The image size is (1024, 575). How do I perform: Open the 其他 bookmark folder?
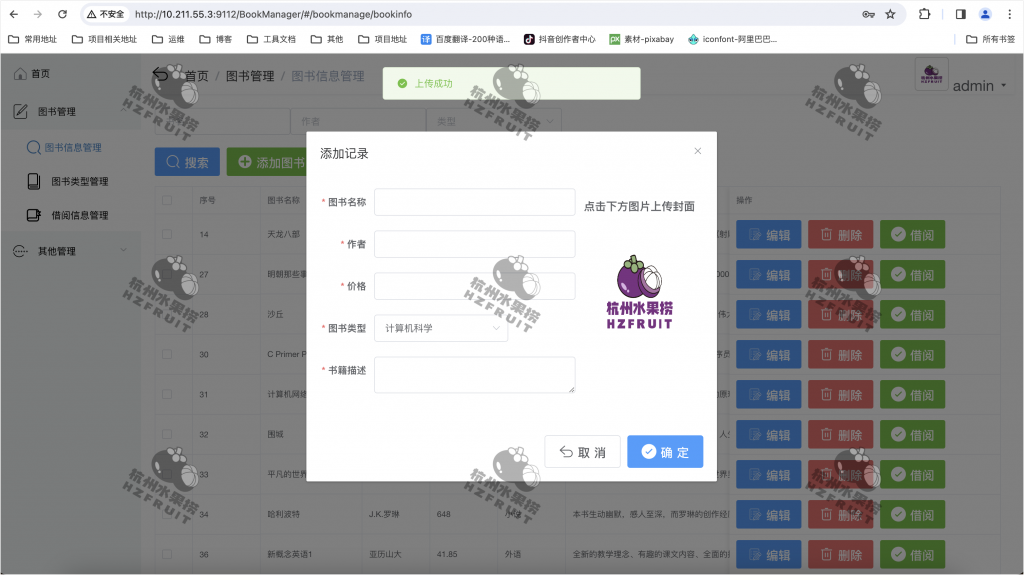[x=327, y=39]
